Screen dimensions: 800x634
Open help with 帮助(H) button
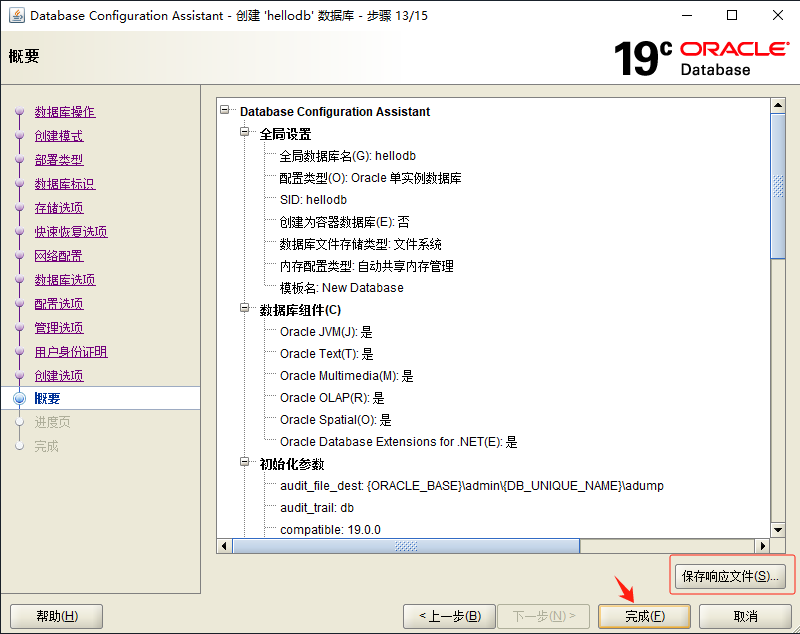tap(57, 617)
